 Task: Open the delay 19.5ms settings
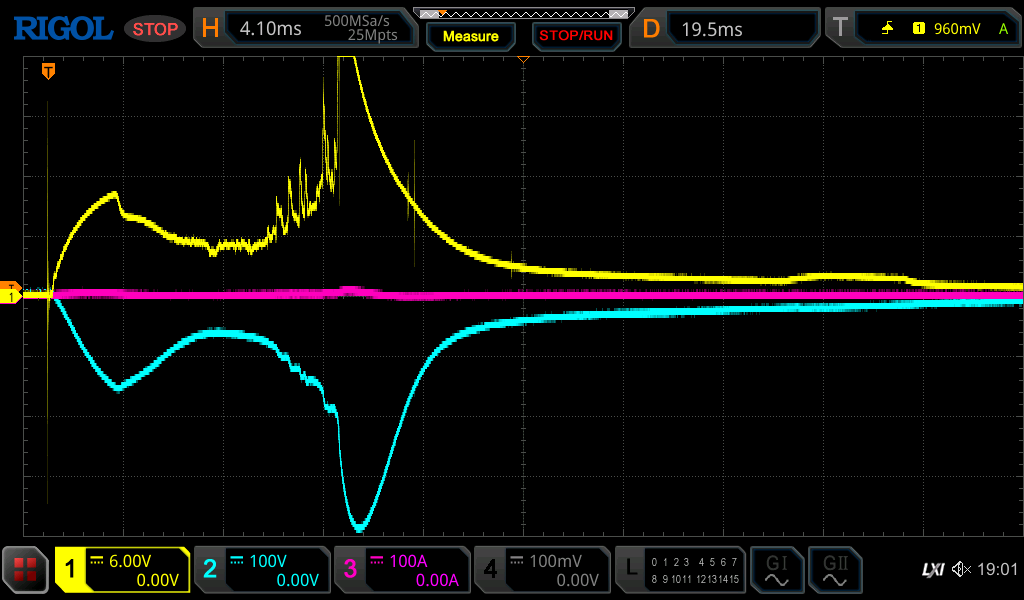pyautogui.click(x=728, y=29)
